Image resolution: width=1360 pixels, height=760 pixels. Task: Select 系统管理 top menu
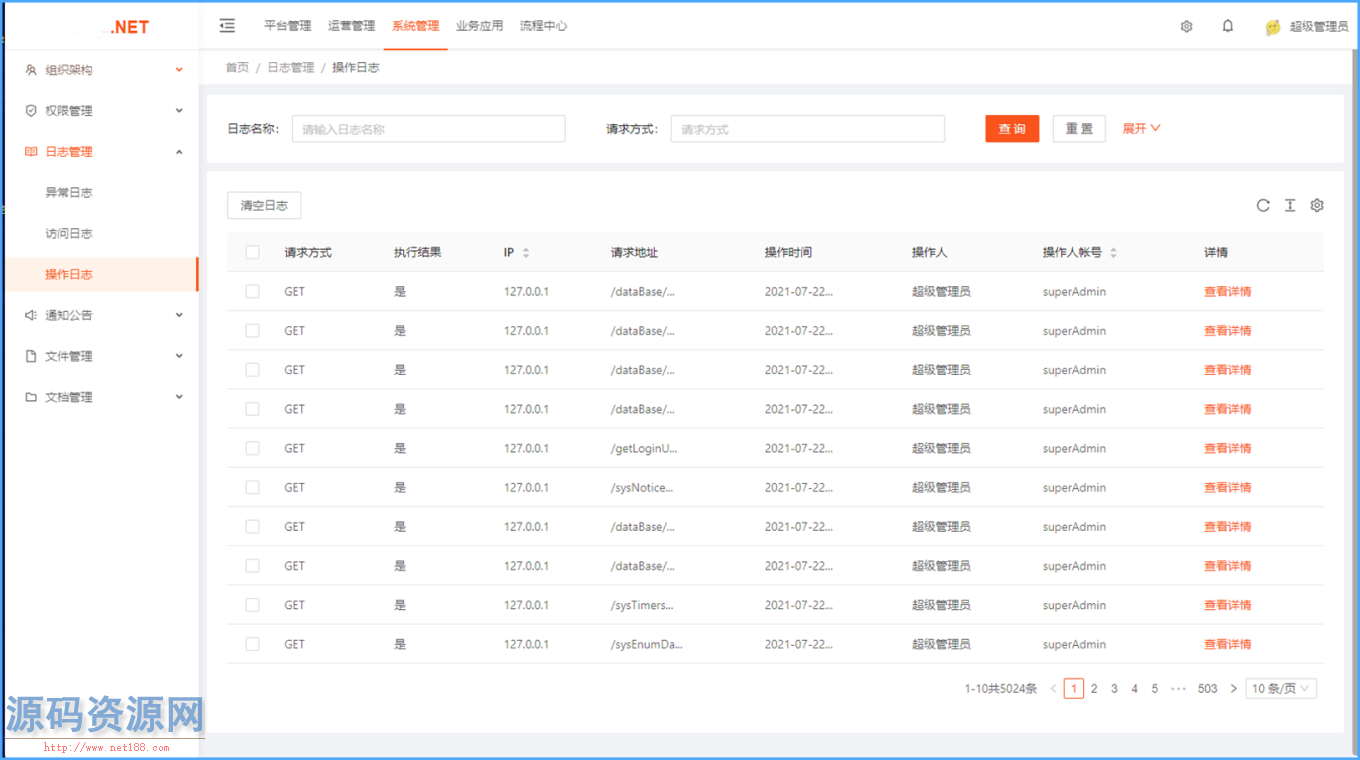pyautogui.click(x=416, y=26)
